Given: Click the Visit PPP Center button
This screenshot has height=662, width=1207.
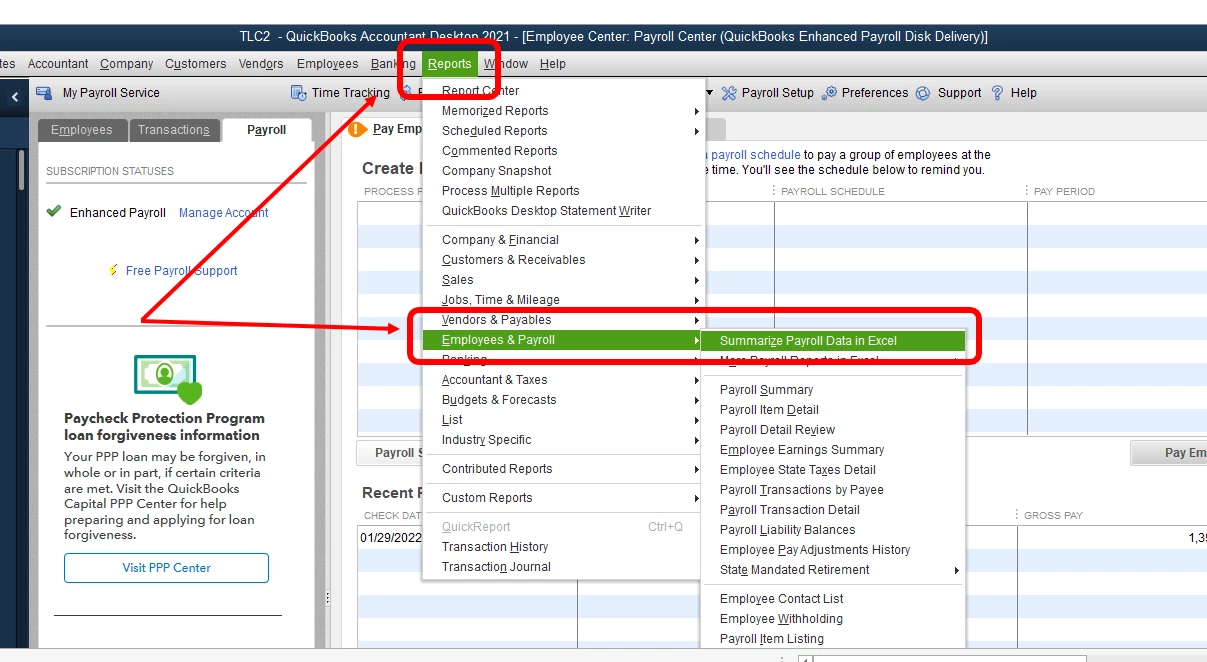Looking at the screenshot, I should [167, 568].
